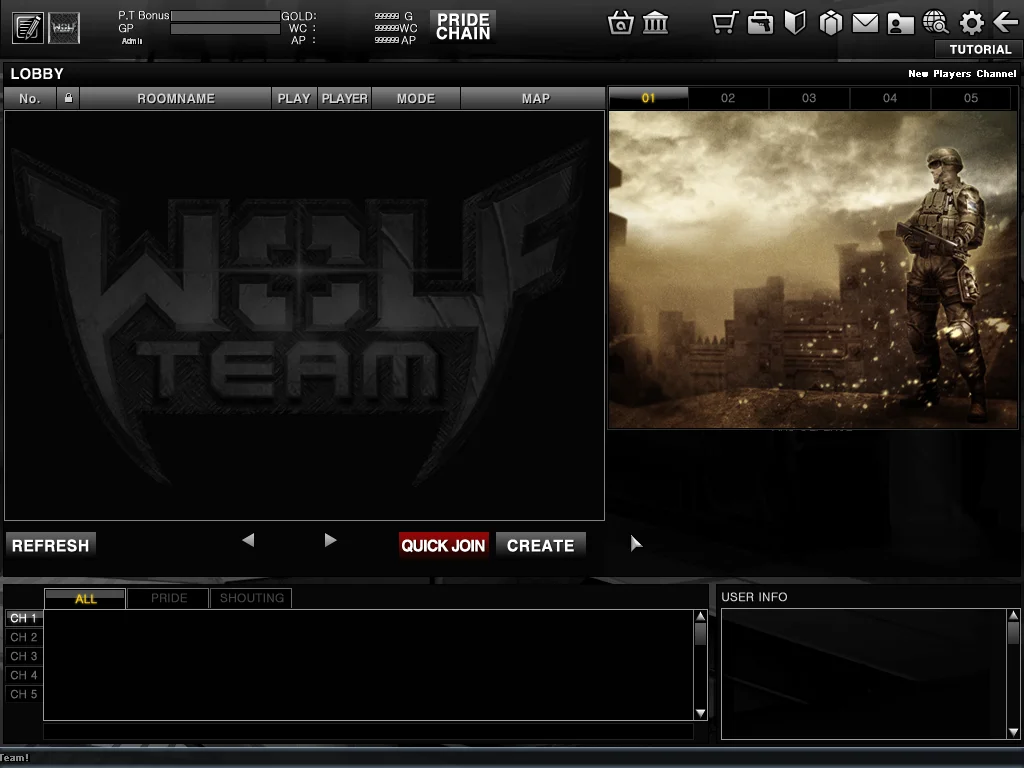This screenshot has height=768, width=1024.
Task: Sort by the No. column header
Action: pyautogui.click(x=29, y=98)
